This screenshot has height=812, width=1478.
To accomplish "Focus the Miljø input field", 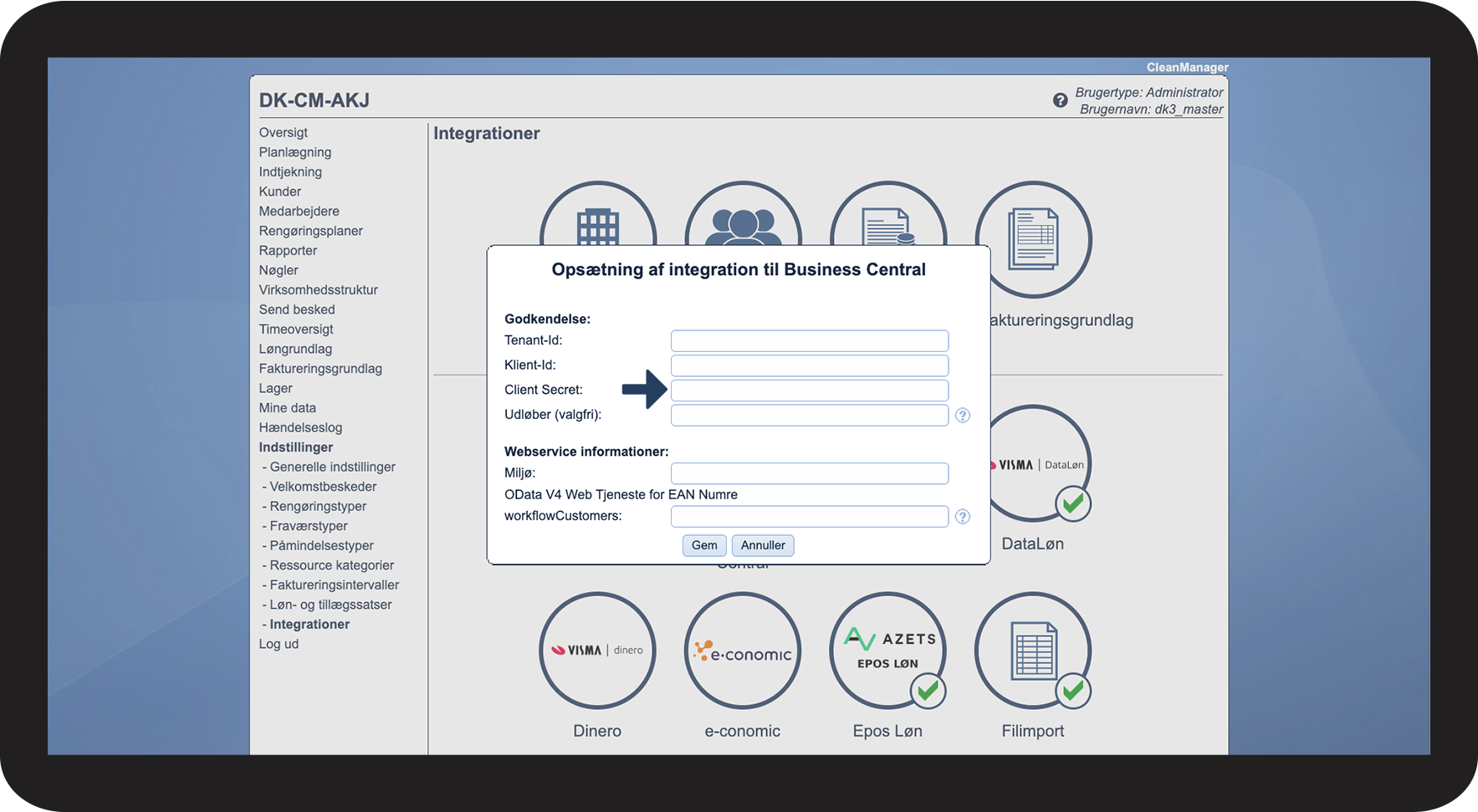I will click(810, 473).
